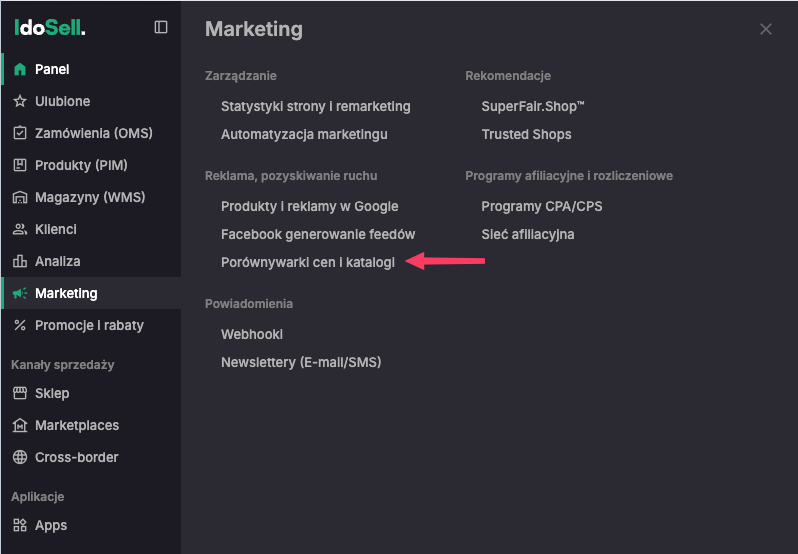
Task: Click the Zamówienia (OMS) clipboard icon
Action: [20, 133]
